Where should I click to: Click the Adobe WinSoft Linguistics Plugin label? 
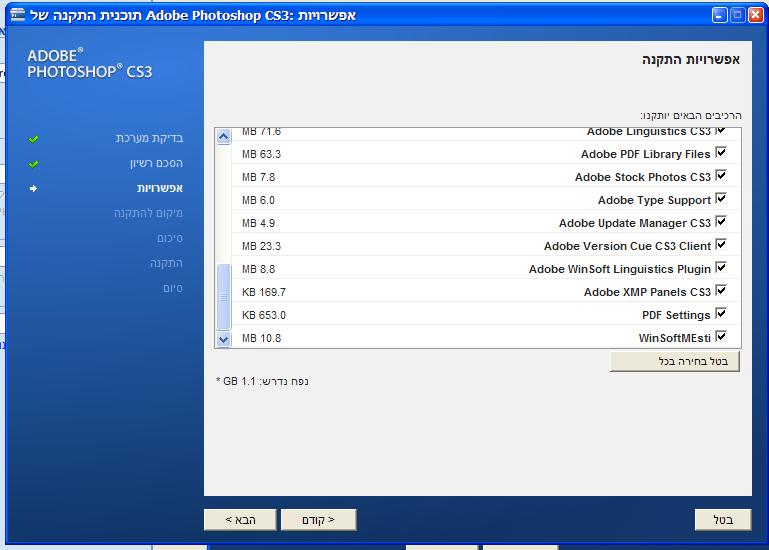[619, 269]
